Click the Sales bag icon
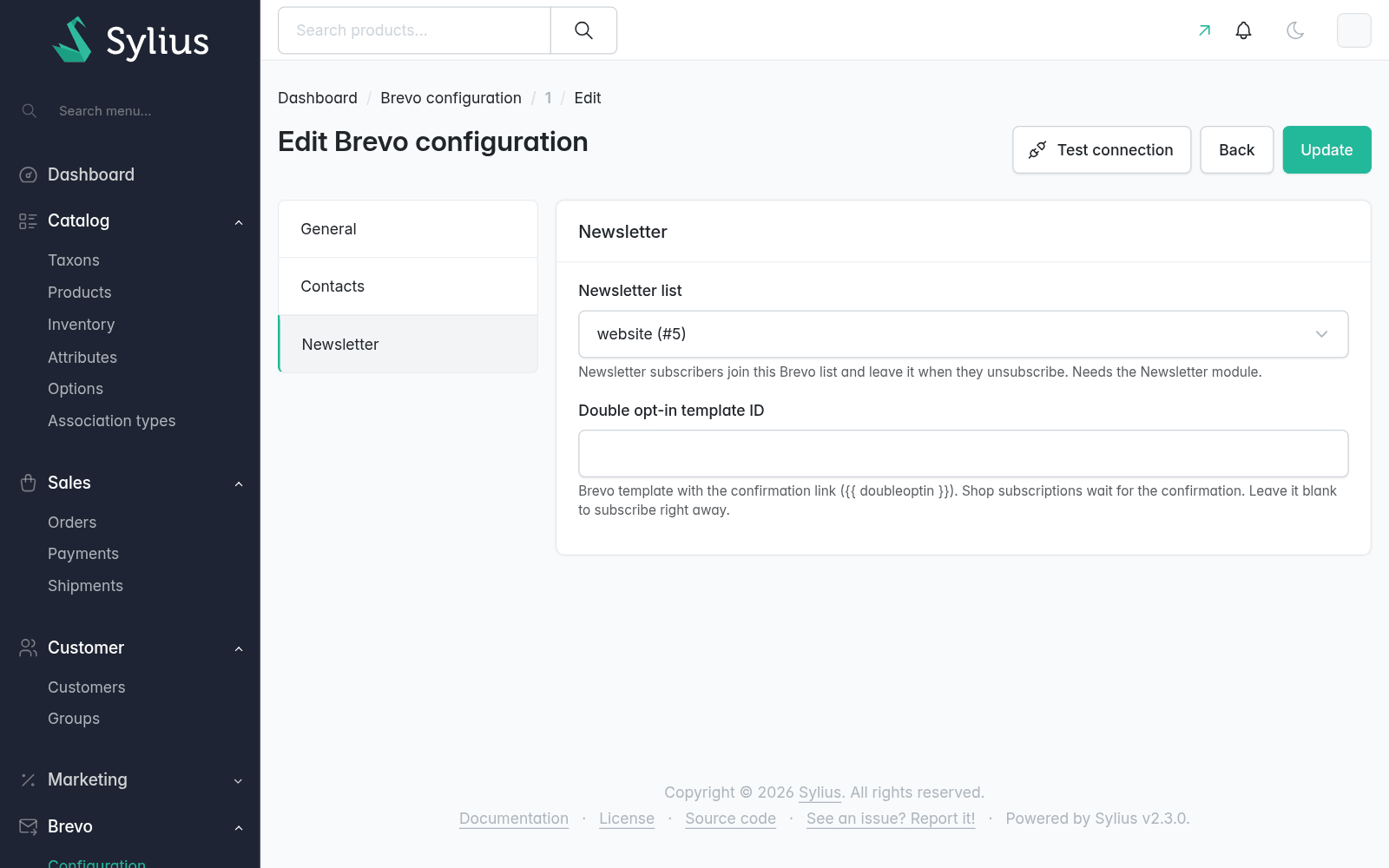The width and height of the screenshot is (1389, 868). click(28, 483)
